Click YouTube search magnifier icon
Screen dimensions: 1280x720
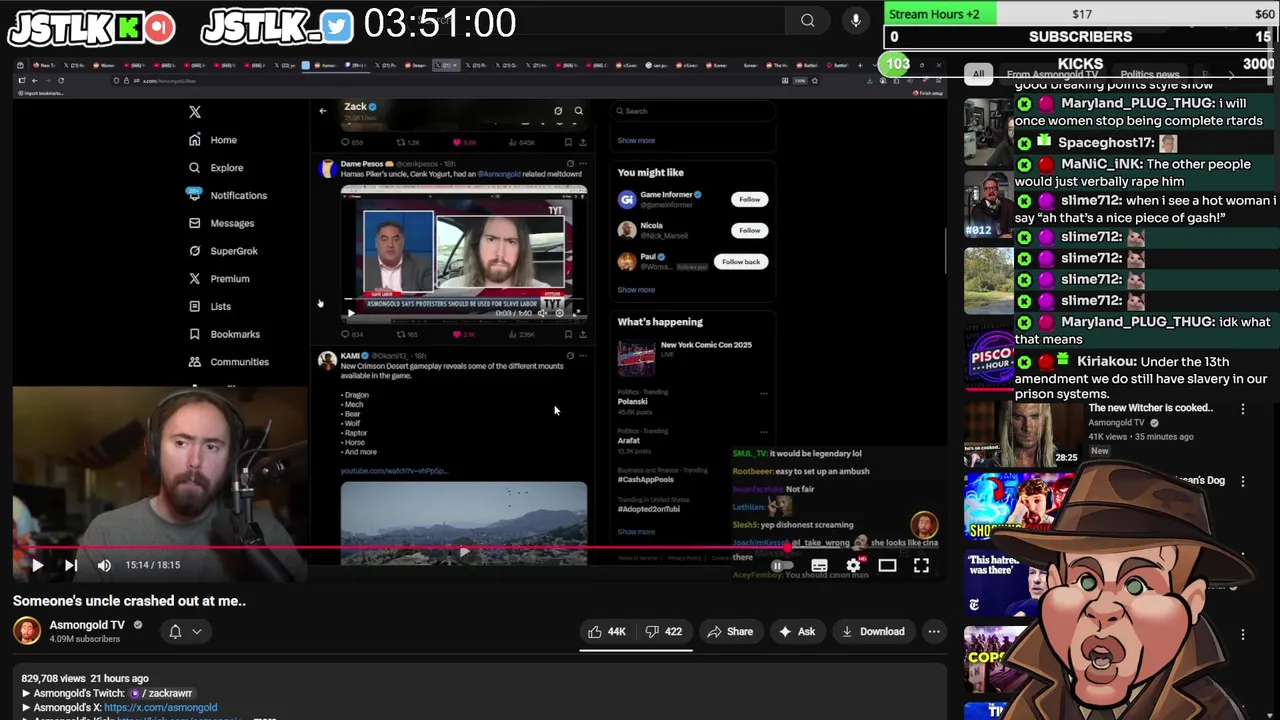point(808,20)
